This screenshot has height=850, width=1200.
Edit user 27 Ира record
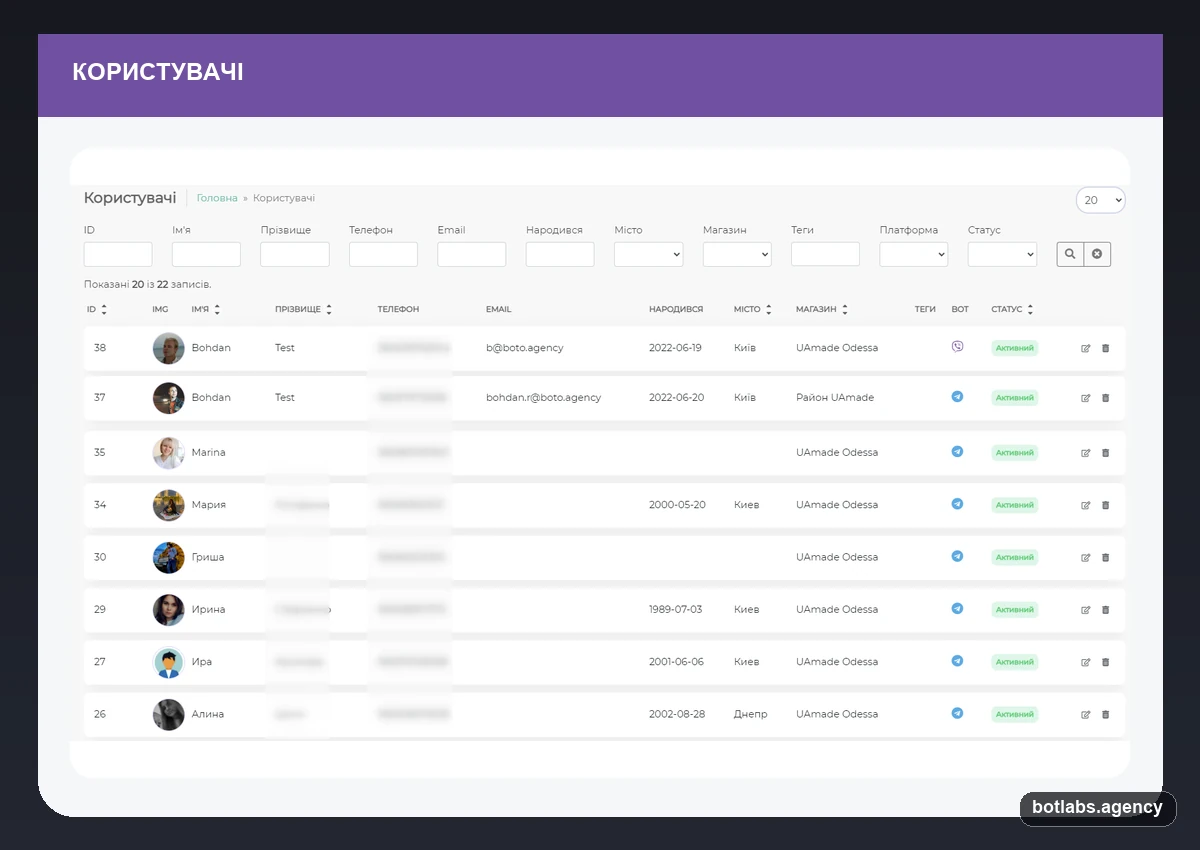(1086, 662)
